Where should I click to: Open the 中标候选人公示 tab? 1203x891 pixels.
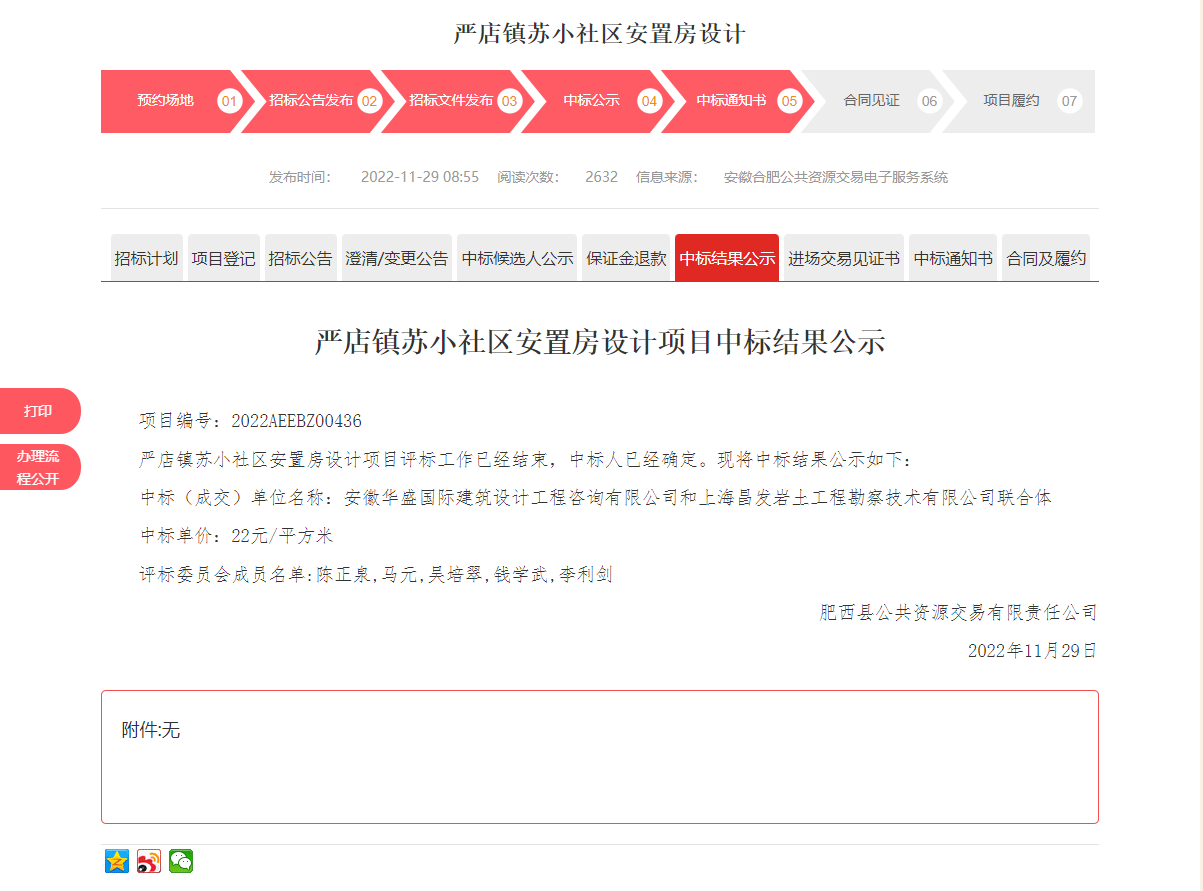pos(517,258)
